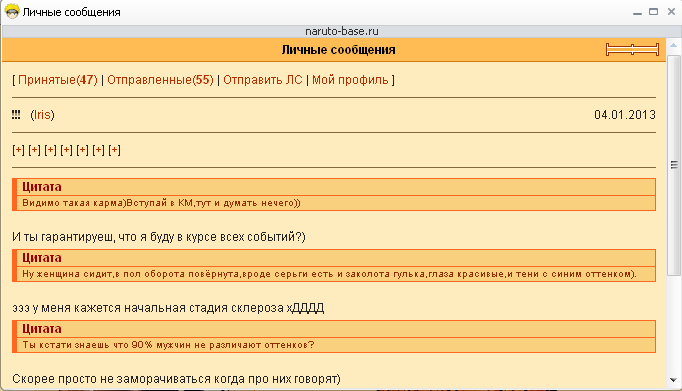Click the third Цитата heading
The height and width of the screenshot is (391, 682).
(x=42, y=329)
